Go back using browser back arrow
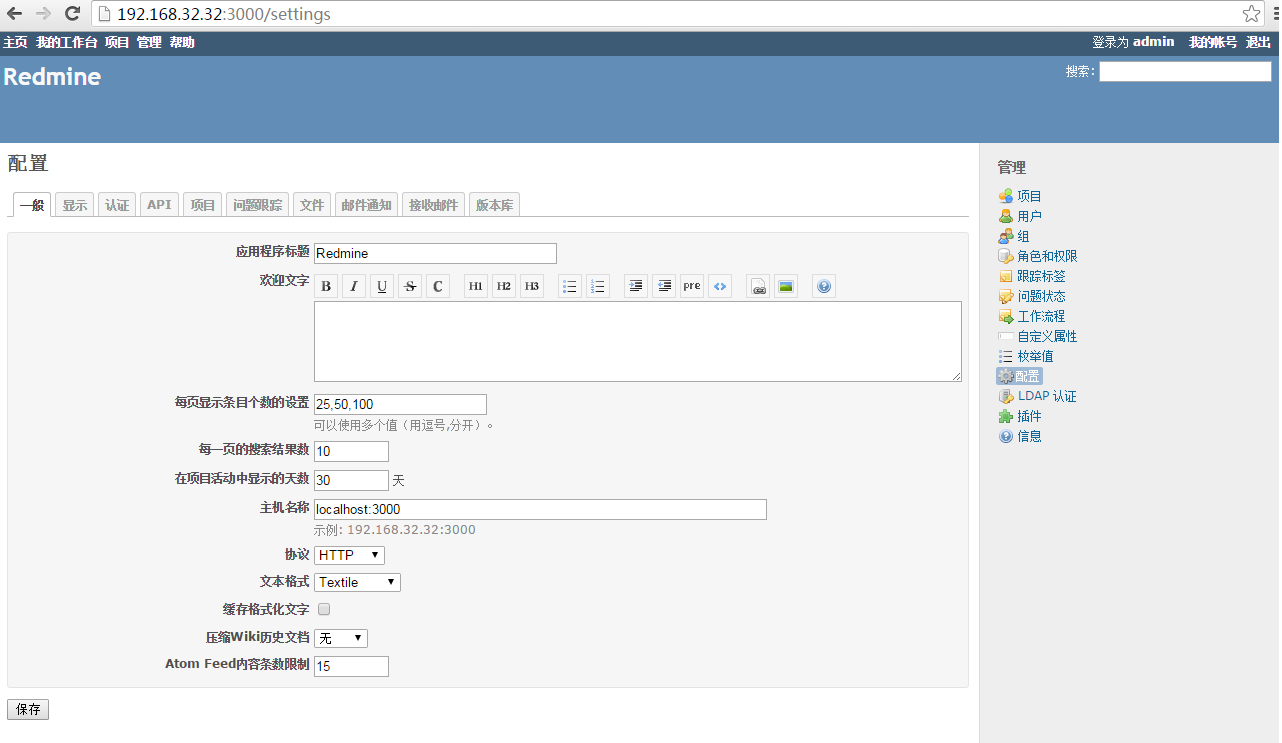1282x743 pixels. click(15, 14)
